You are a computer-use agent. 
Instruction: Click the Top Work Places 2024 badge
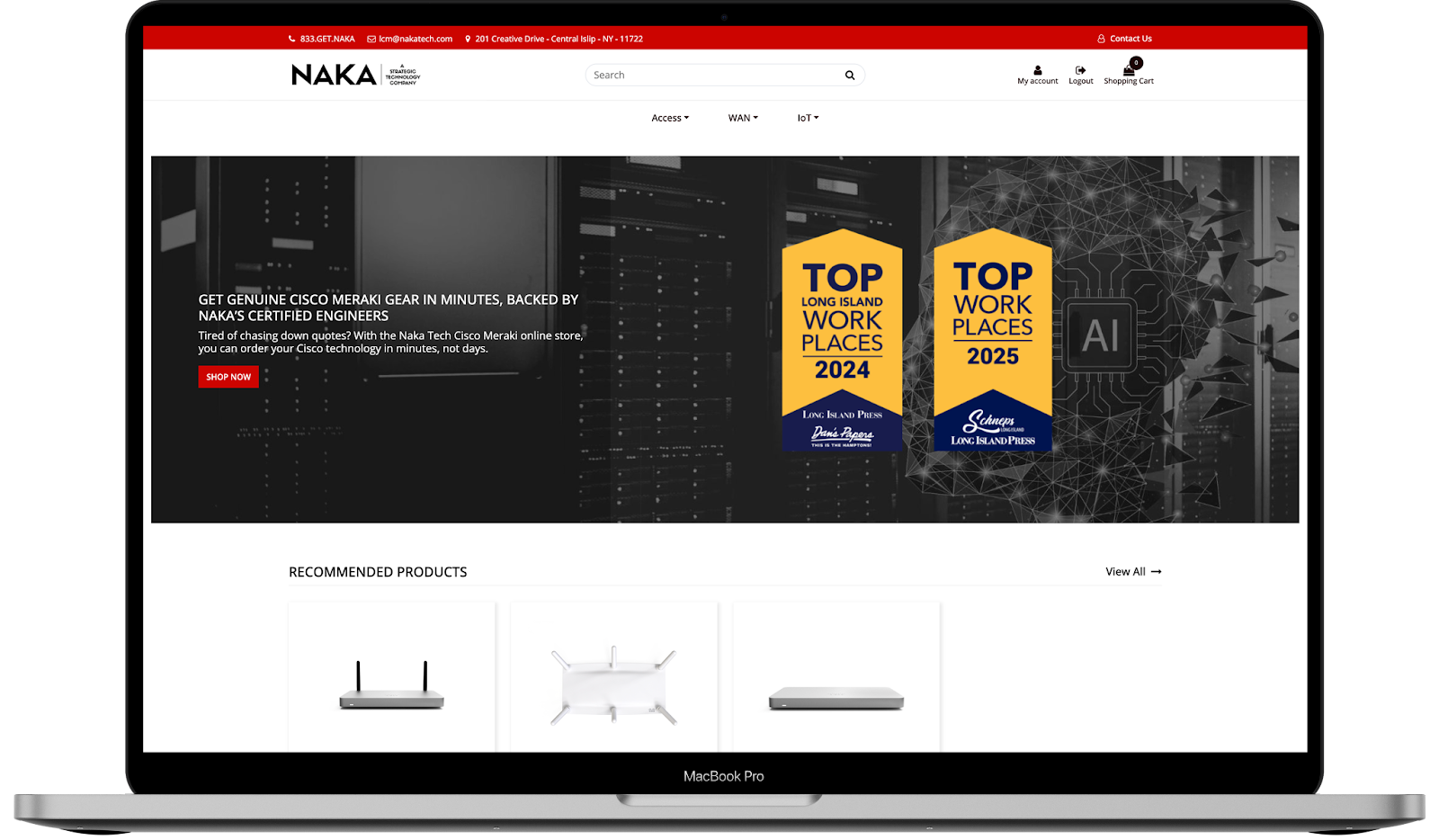(842, 340)
